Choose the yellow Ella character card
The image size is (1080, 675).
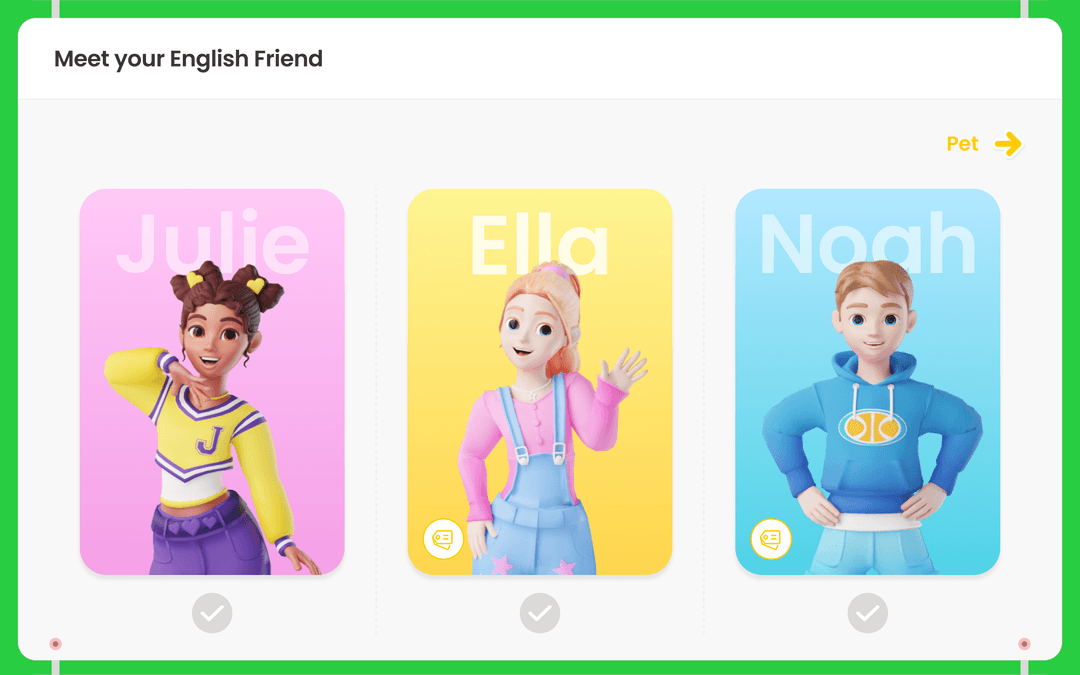(x=540, y=382)
